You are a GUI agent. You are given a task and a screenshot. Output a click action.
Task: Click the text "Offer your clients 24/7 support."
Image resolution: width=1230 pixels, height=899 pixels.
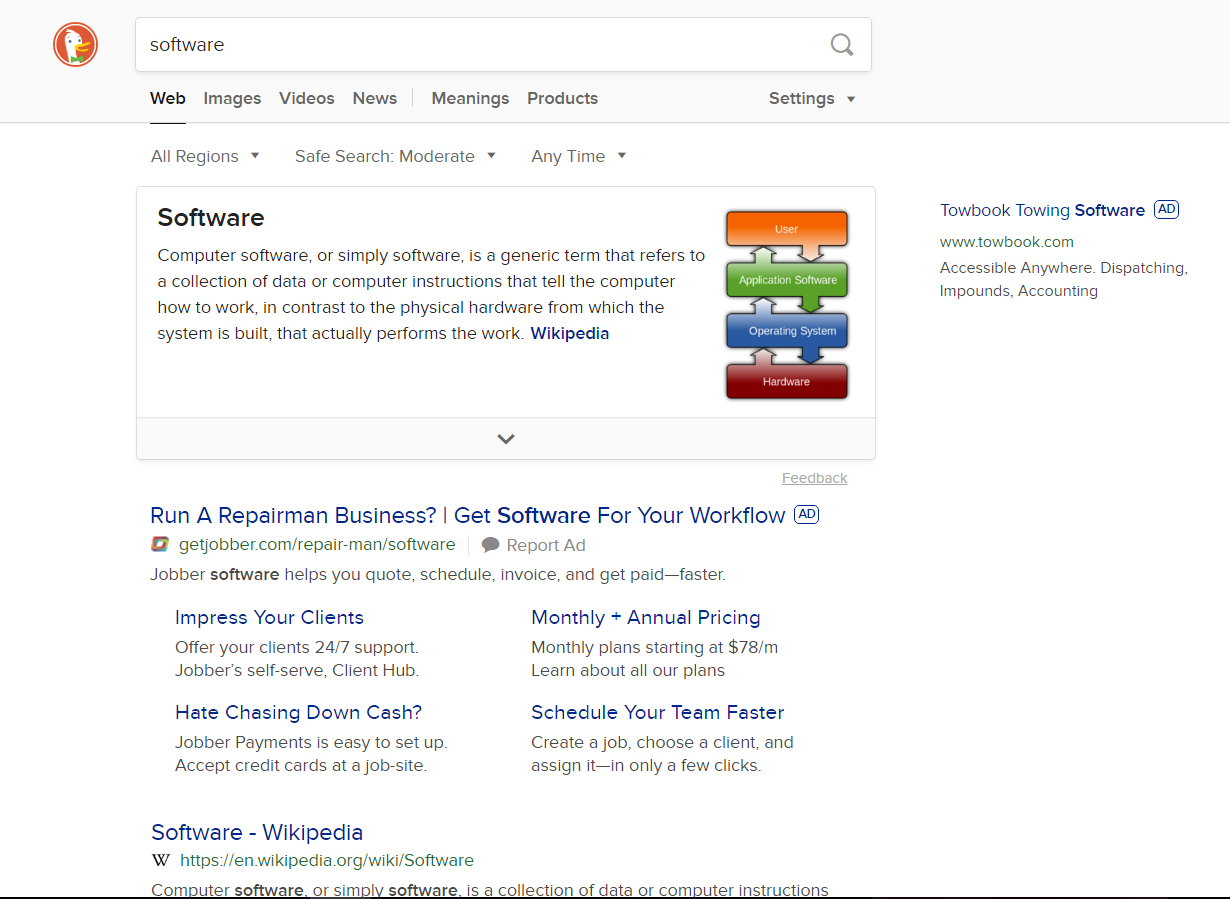pyautogui.click(x=297, y=647)
